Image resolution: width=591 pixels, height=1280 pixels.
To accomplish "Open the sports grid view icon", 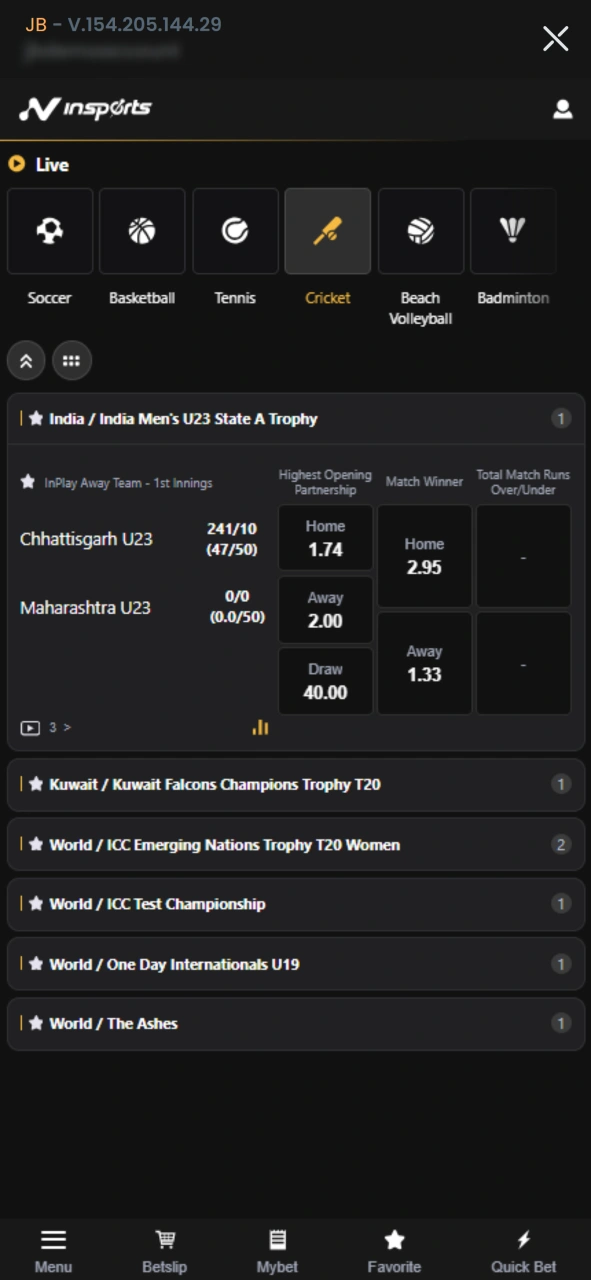I will tap(71, 360).
